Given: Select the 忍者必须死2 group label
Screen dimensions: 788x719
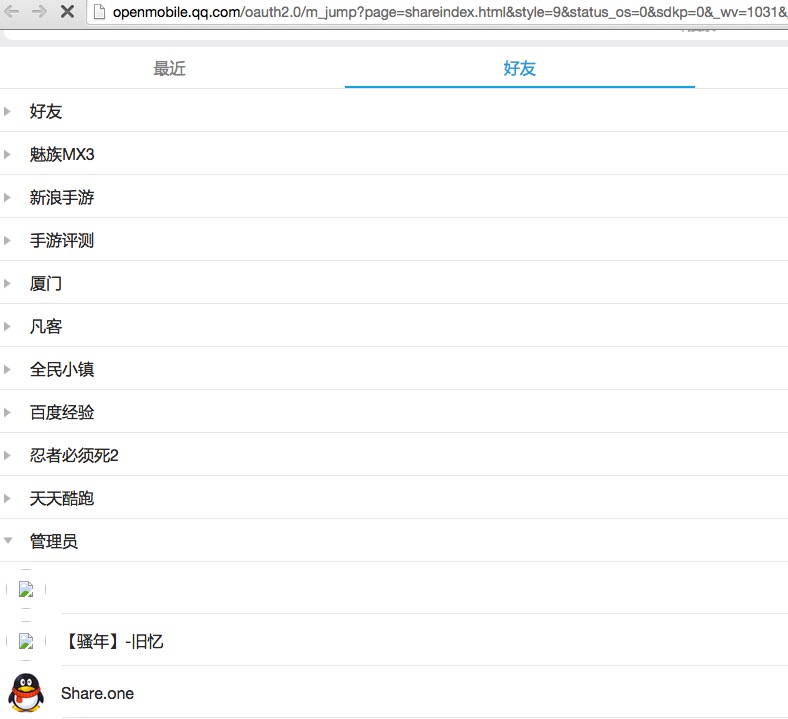Looking at the screenshot, I should pos(74,456).
